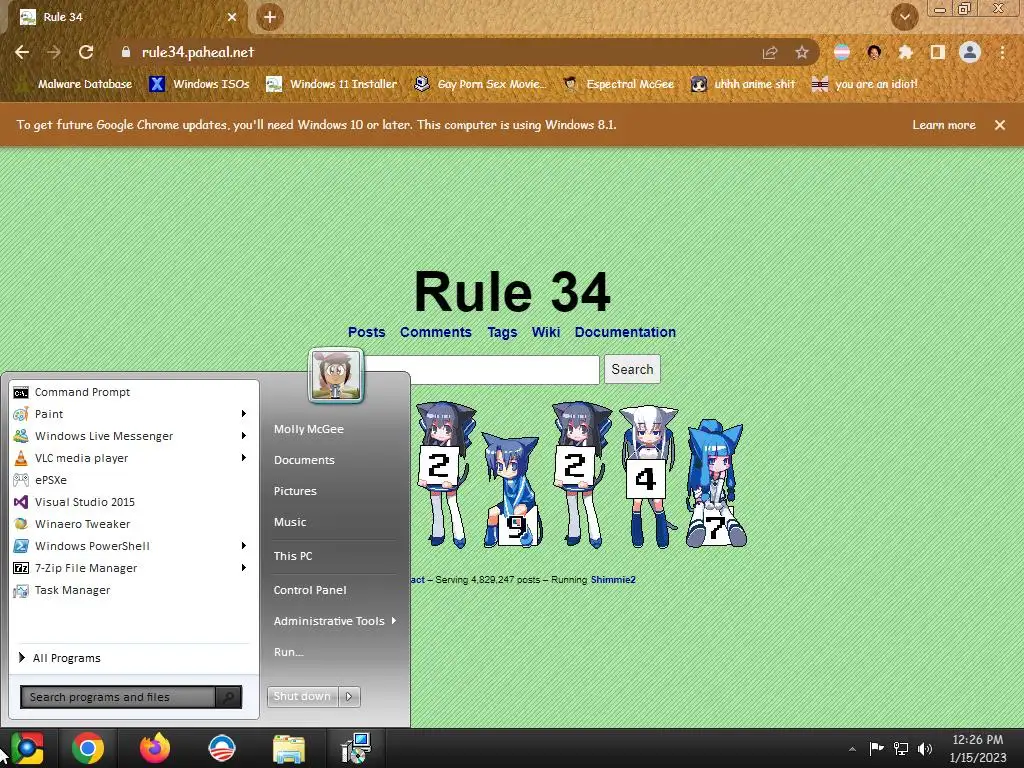Click the user account picture in Start menu

[x=336, y=376]
